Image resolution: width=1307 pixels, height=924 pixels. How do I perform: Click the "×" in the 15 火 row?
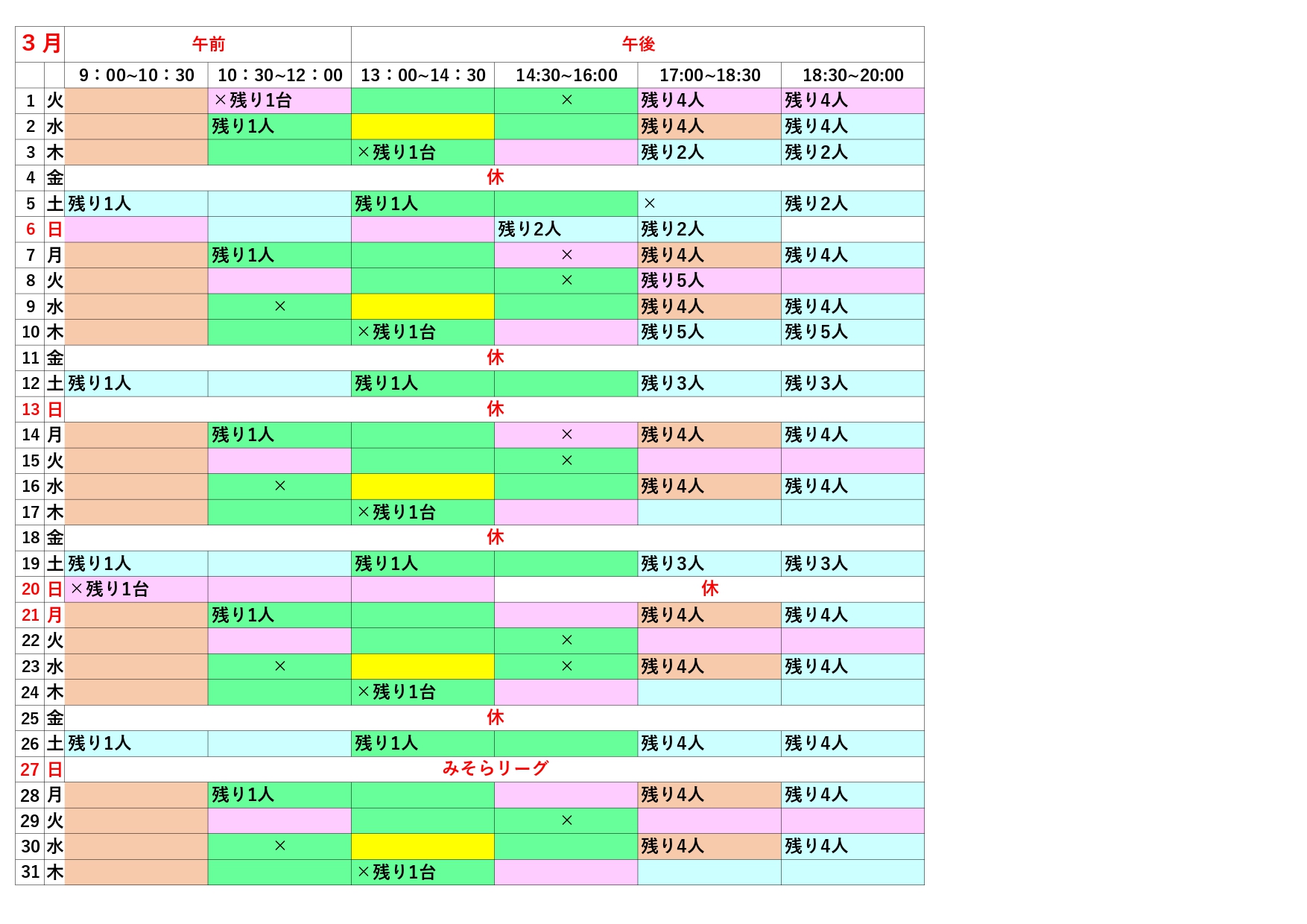pyautogui.click(x=566, y=461)
